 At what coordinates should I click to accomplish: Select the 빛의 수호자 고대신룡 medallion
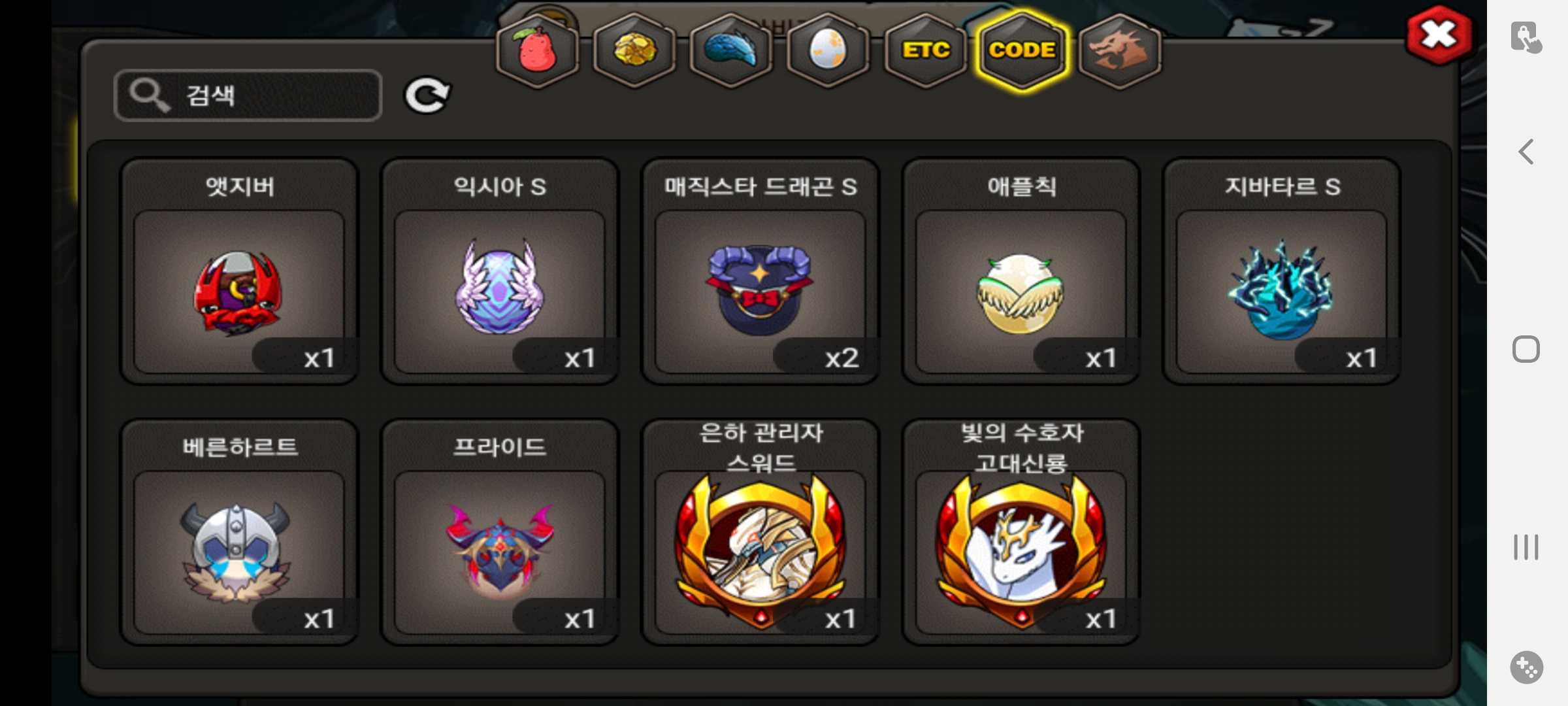(x=1021, y=532)
